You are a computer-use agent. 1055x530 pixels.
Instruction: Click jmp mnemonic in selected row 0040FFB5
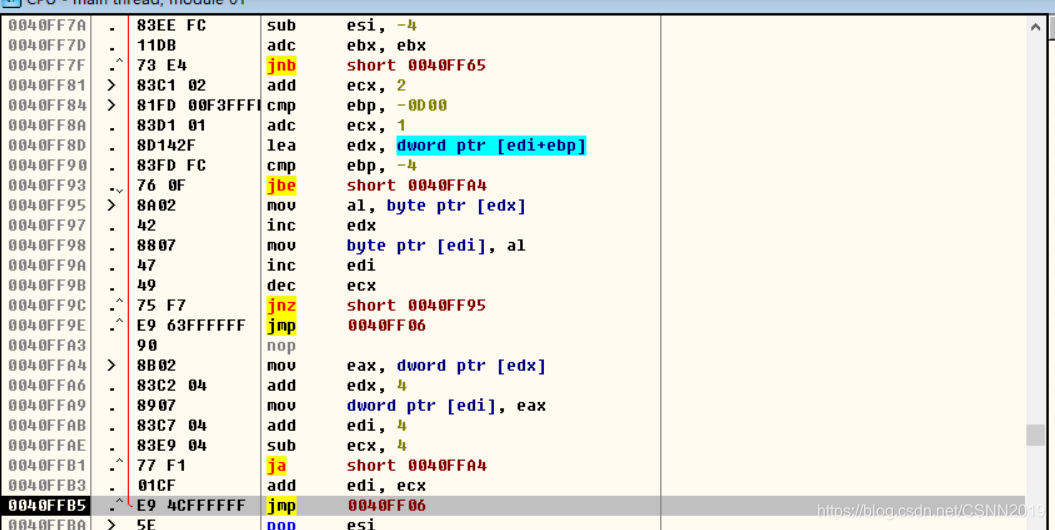[281, 506]
